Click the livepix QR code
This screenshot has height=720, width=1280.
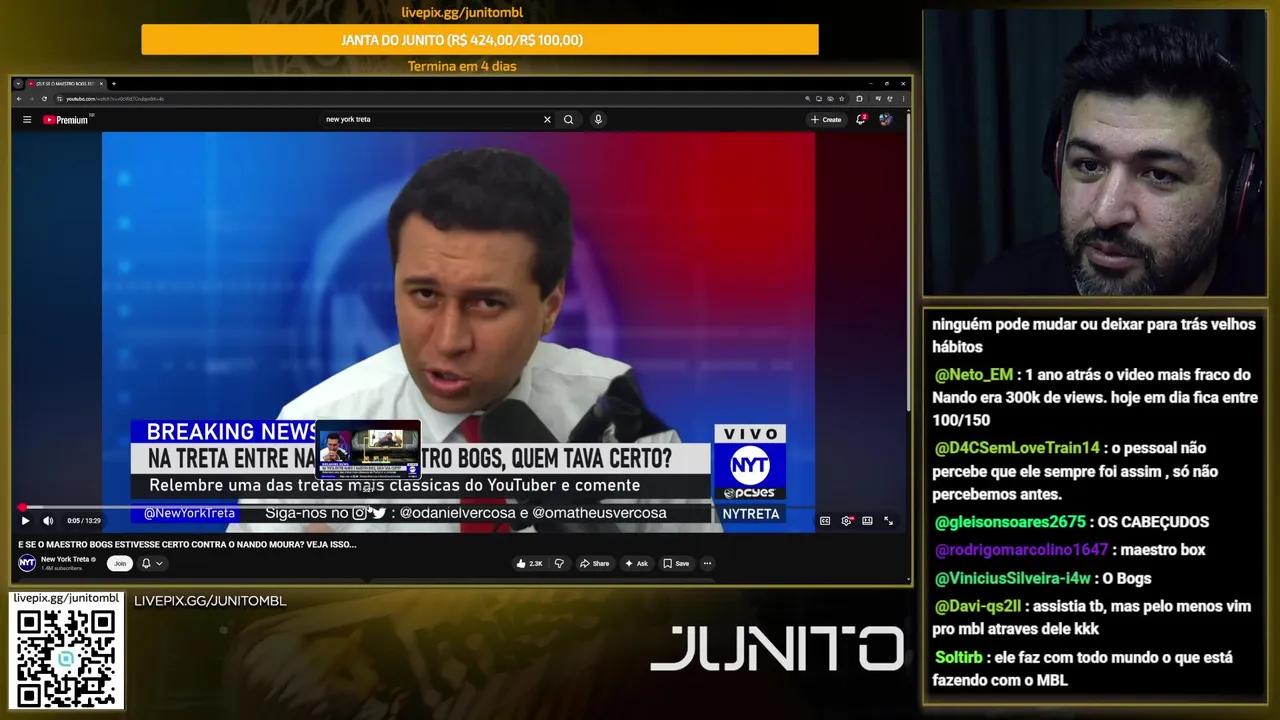click(66, 657)
